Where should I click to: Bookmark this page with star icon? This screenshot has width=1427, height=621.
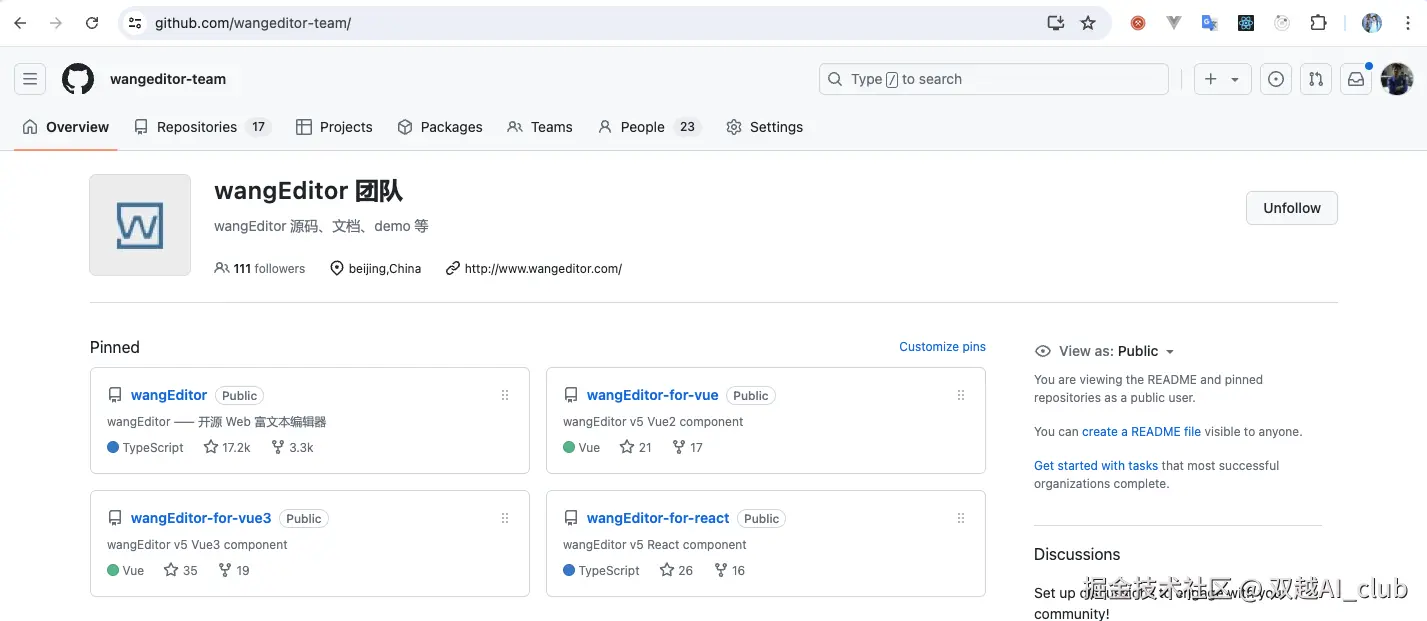[1088, 23]
